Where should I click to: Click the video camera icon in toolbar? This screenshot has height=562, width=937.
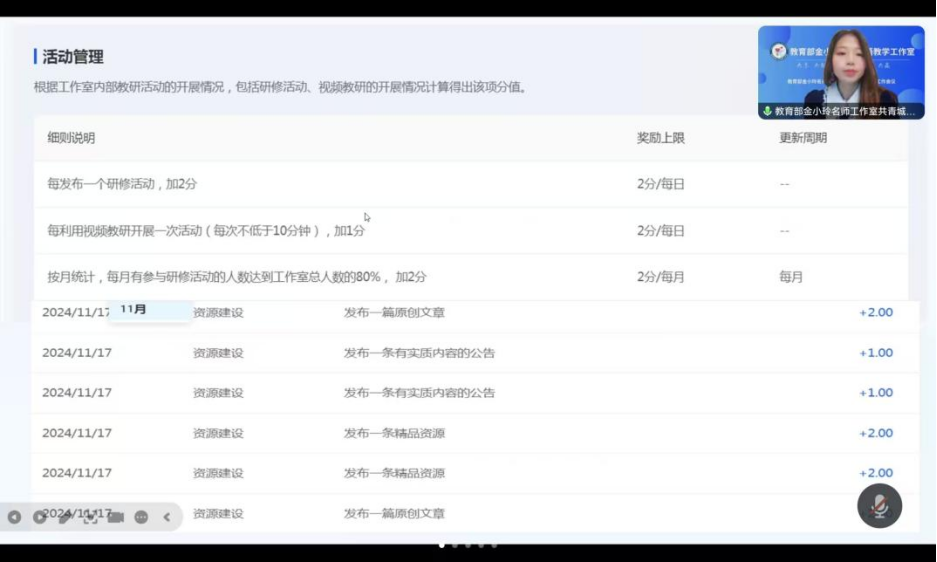click(x=116, y=517)
